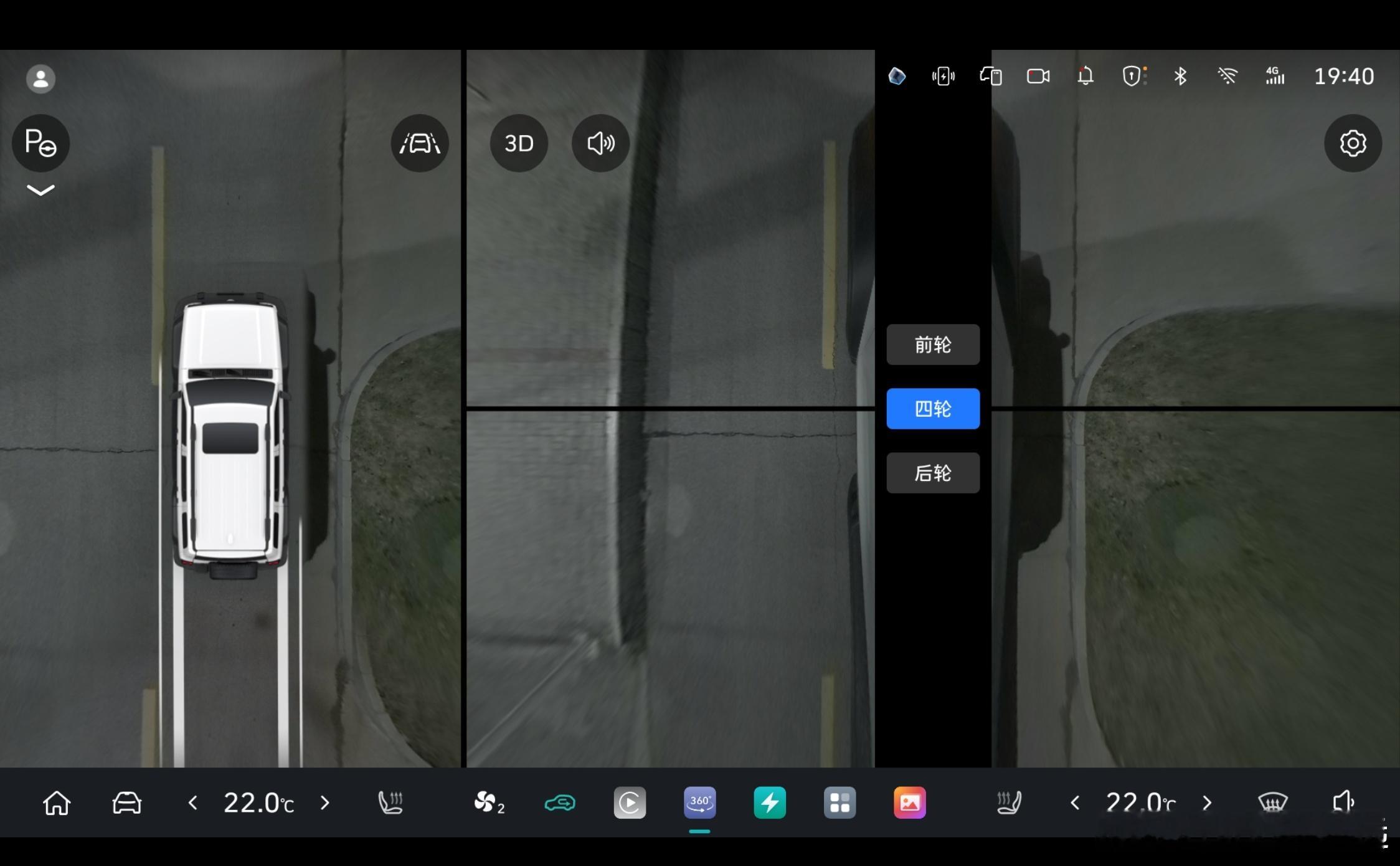Tap the lane view car icon
Viewport: 1400px width, 866px height.
click(x=420, y=143)
